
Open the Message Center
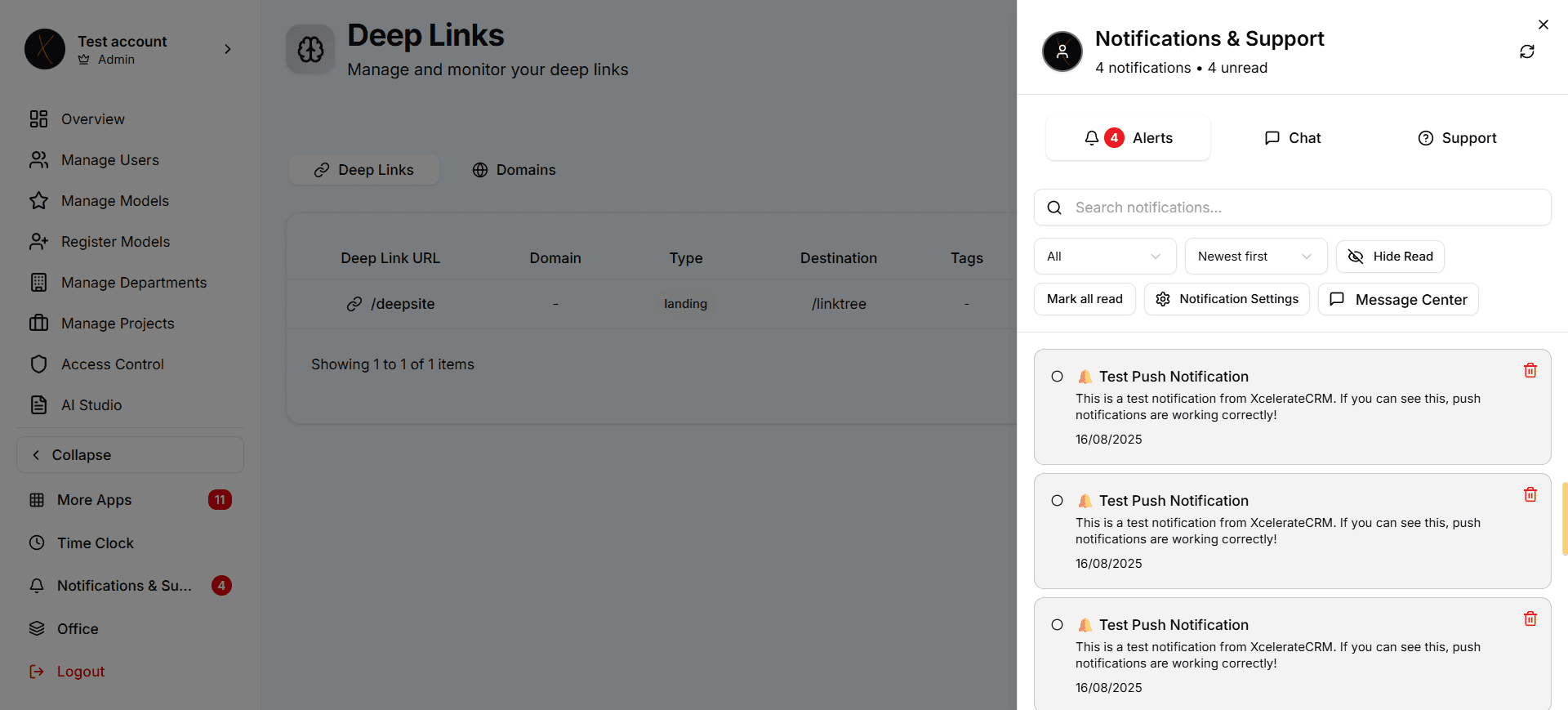click(1398, 299)
